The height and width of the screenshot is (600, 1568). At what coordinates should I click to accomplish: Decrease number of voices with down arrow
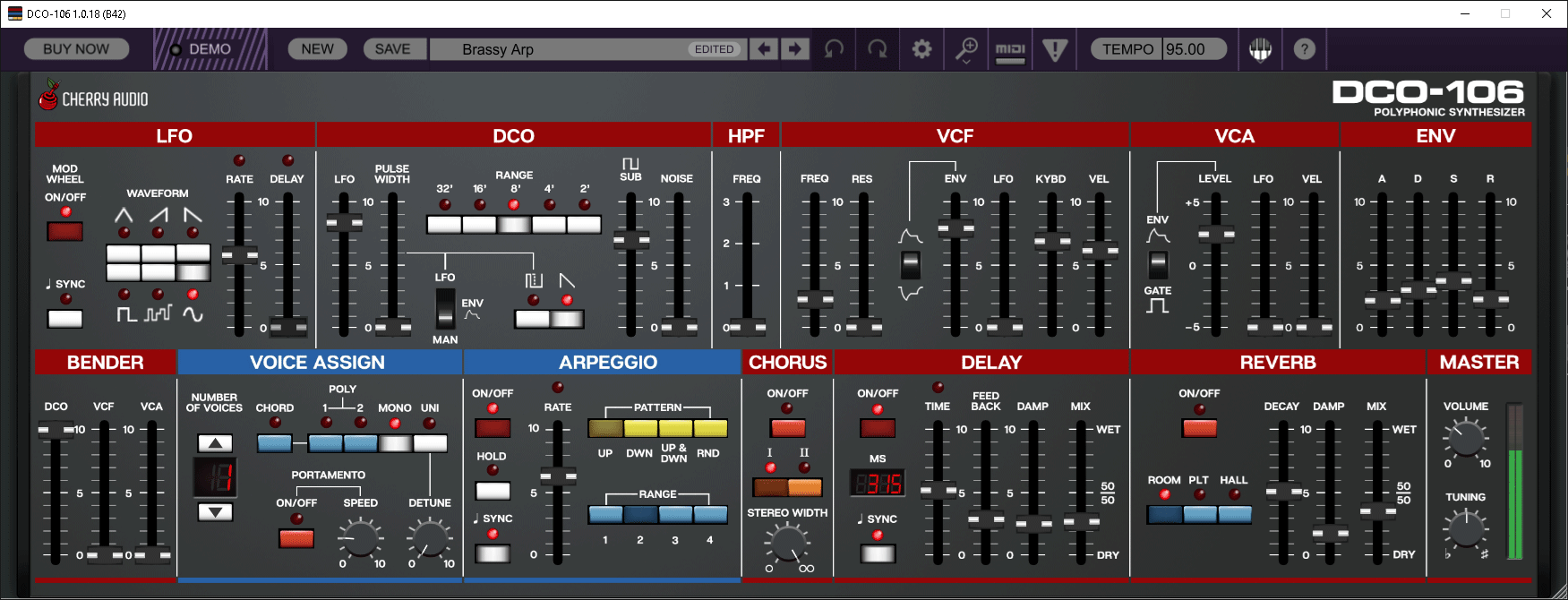click(x=215, y=512)
